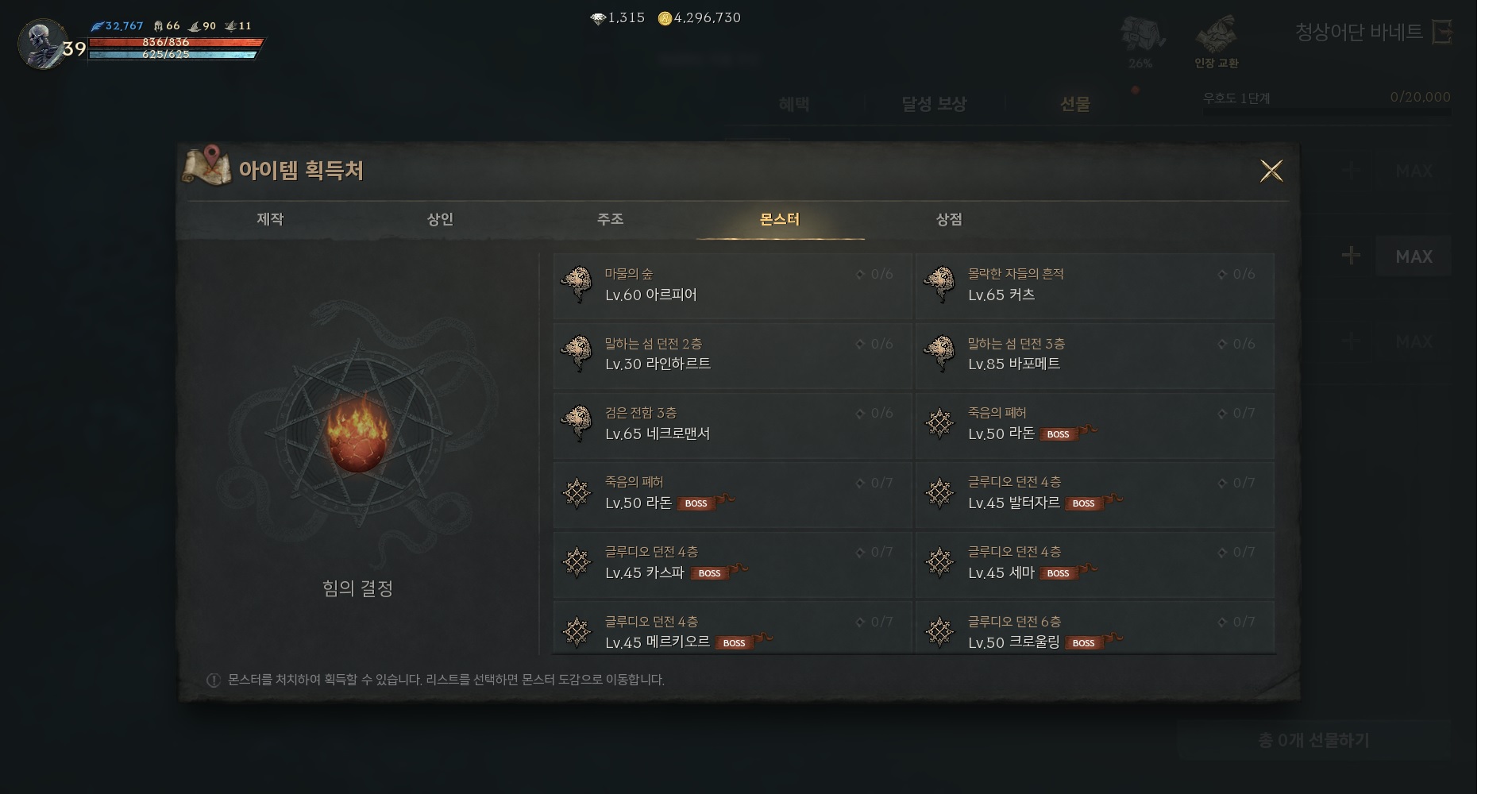The height and width of the screenshot is (794, 1512).
Task: Click the gold coin currency icon
Action: tap(665, 18)
